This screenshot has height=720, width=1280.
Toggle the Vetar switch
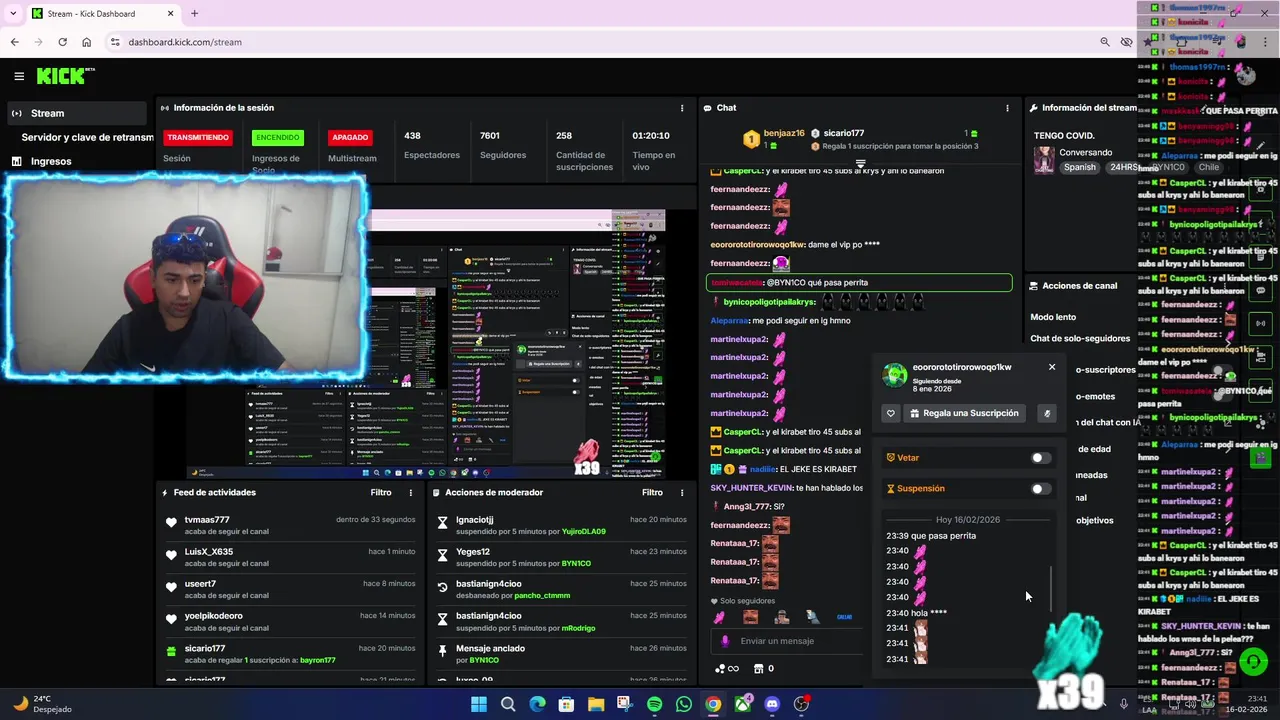[1041, 458]
